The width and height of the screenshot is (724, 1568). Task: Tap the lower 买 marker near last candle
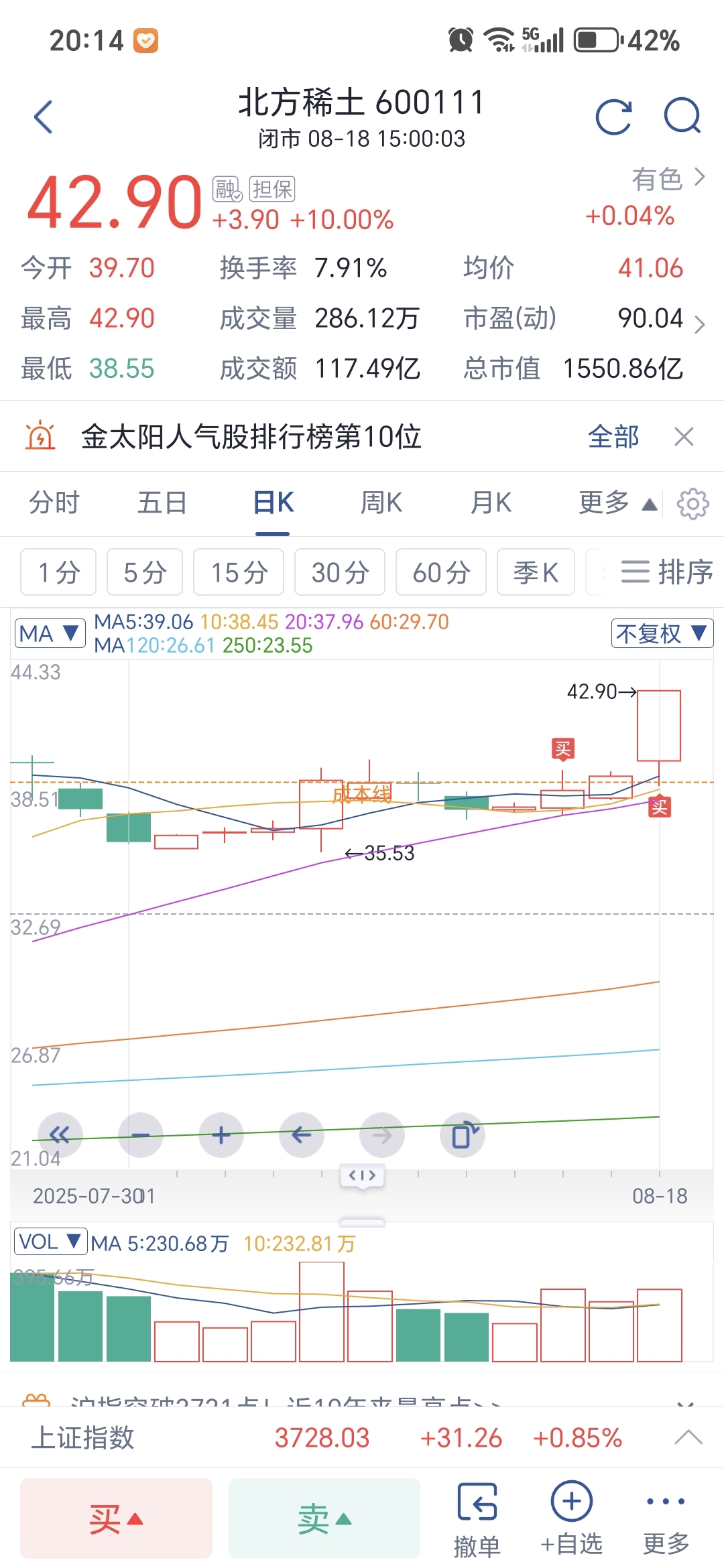coord(660,807)
